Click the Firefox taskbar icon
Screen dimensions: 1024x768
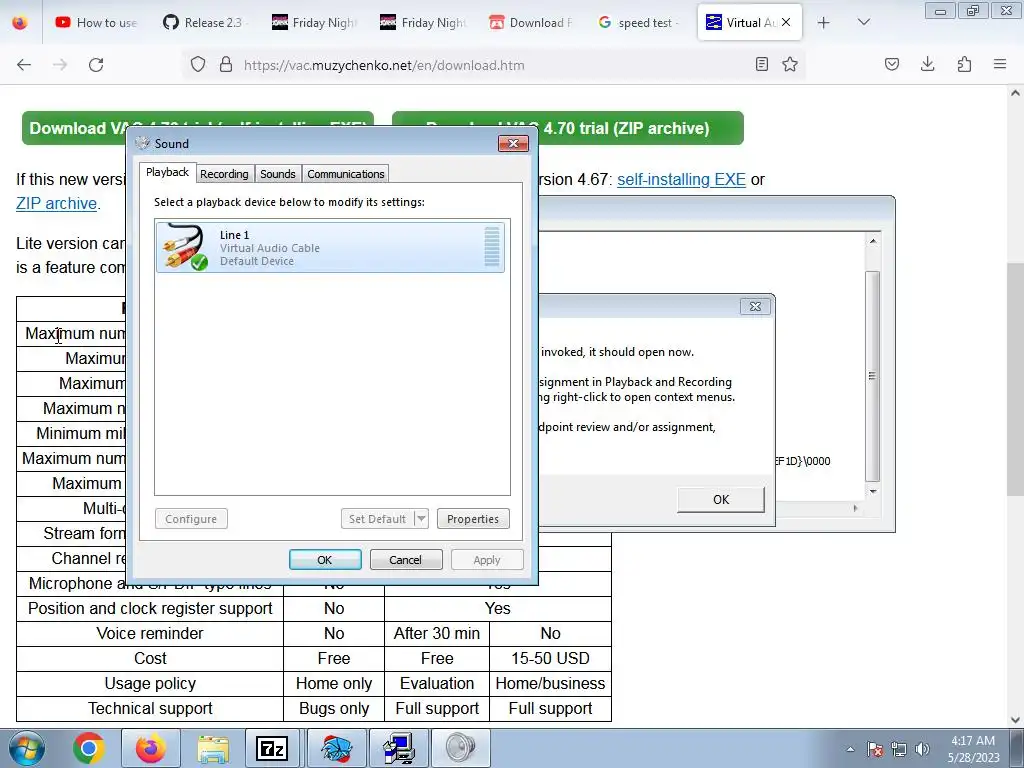pyautogui.click(x=151, y=748)
